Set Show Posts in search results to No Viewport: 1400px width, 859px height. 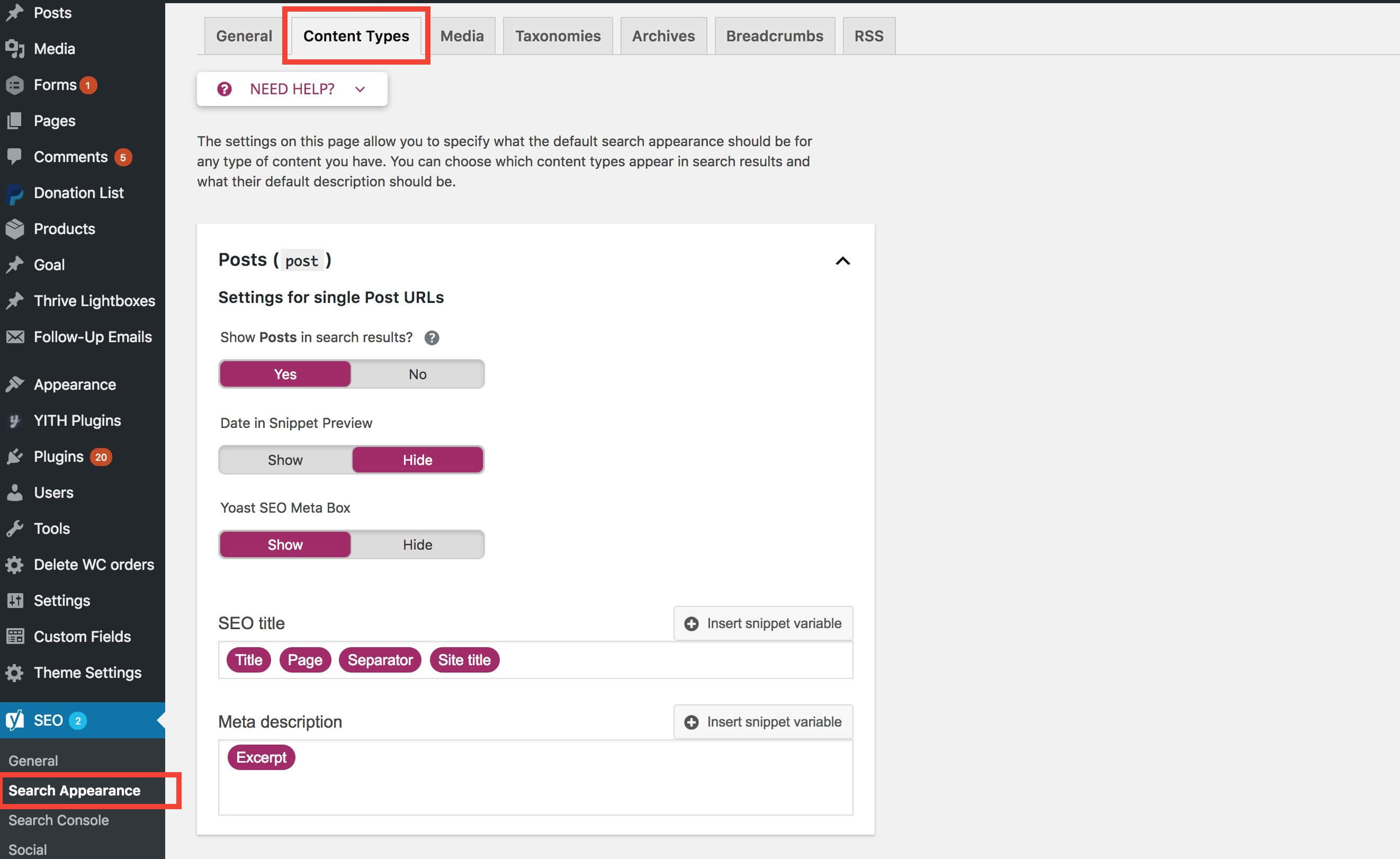(418, 374)
